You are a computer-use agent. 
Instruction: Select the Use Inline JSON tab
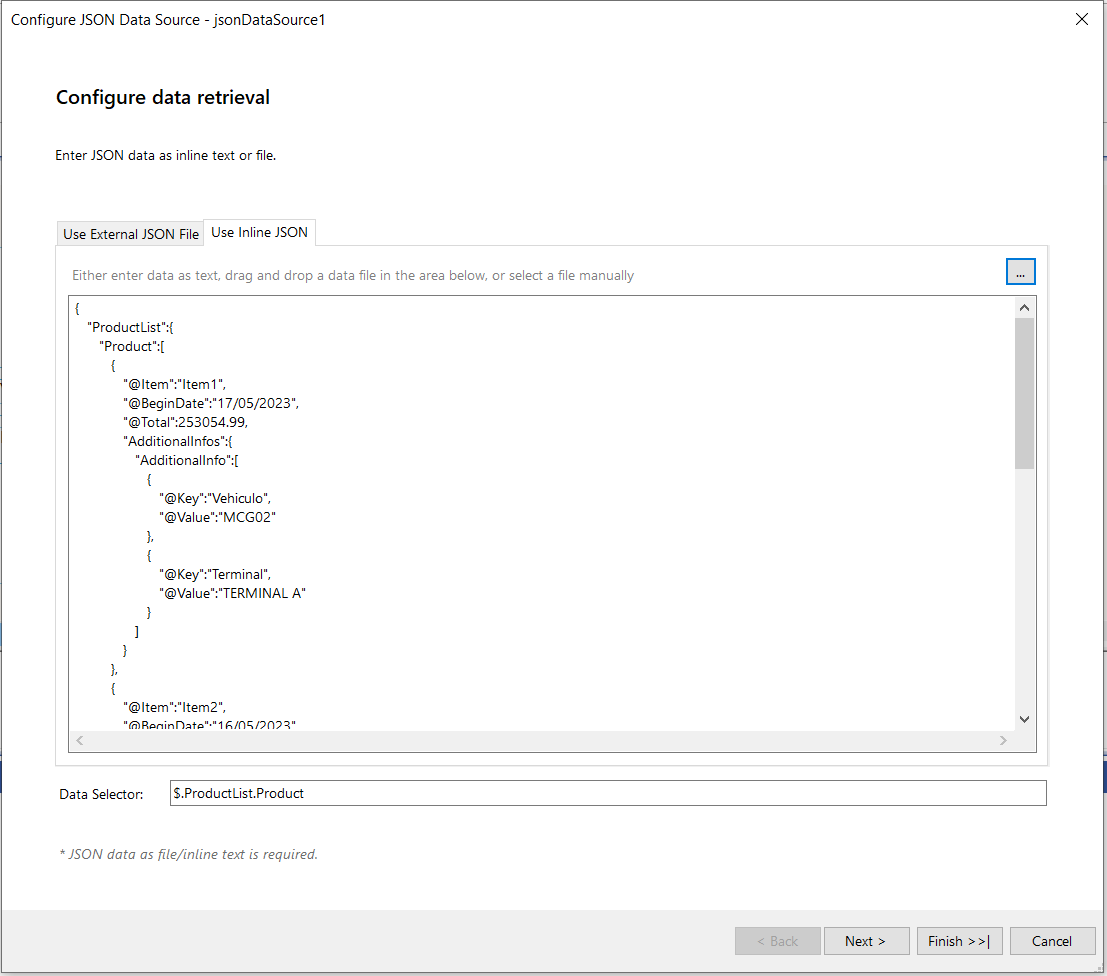[260, 233]
